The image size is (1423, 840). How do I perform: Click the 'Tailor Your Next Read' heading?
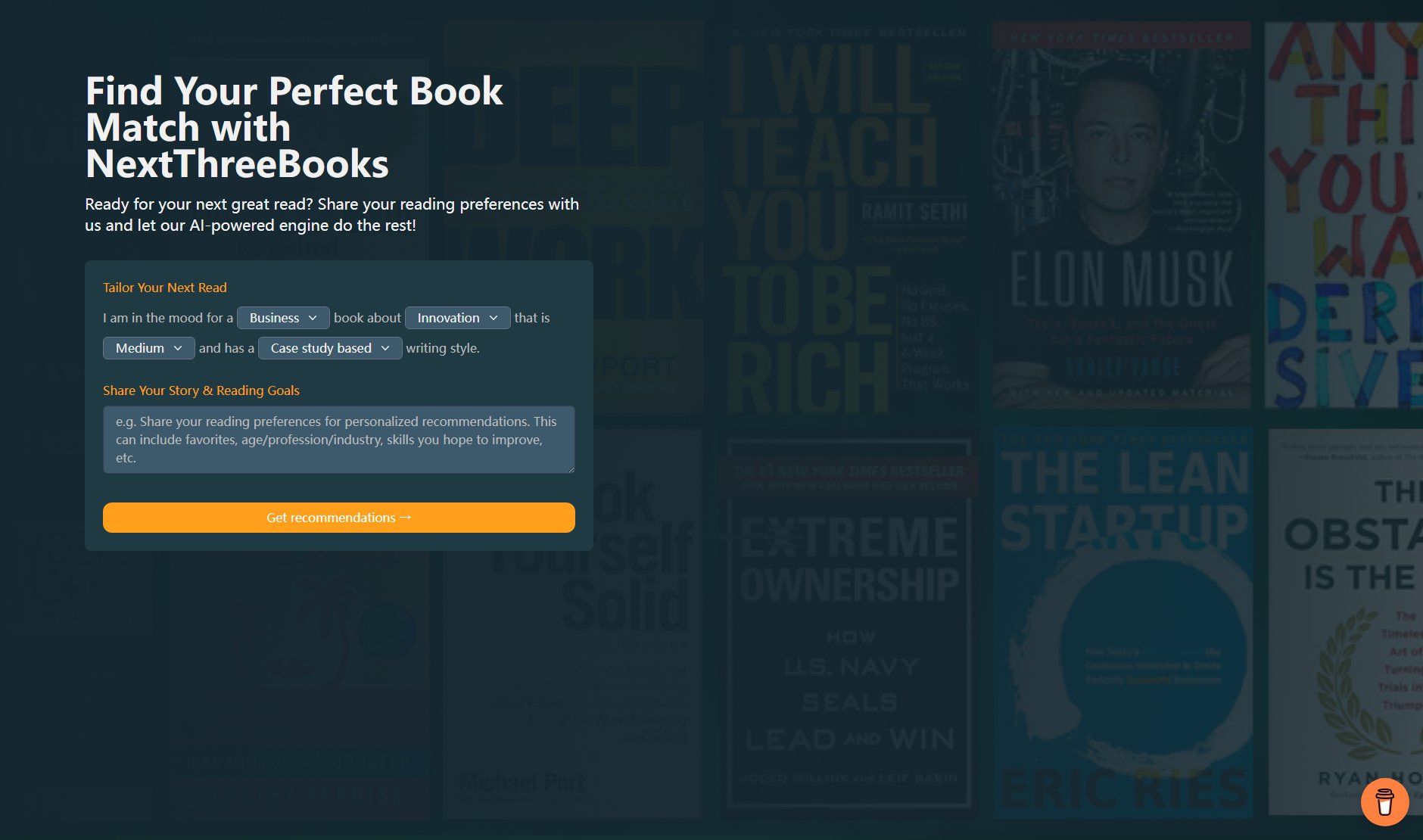(165, 288)
